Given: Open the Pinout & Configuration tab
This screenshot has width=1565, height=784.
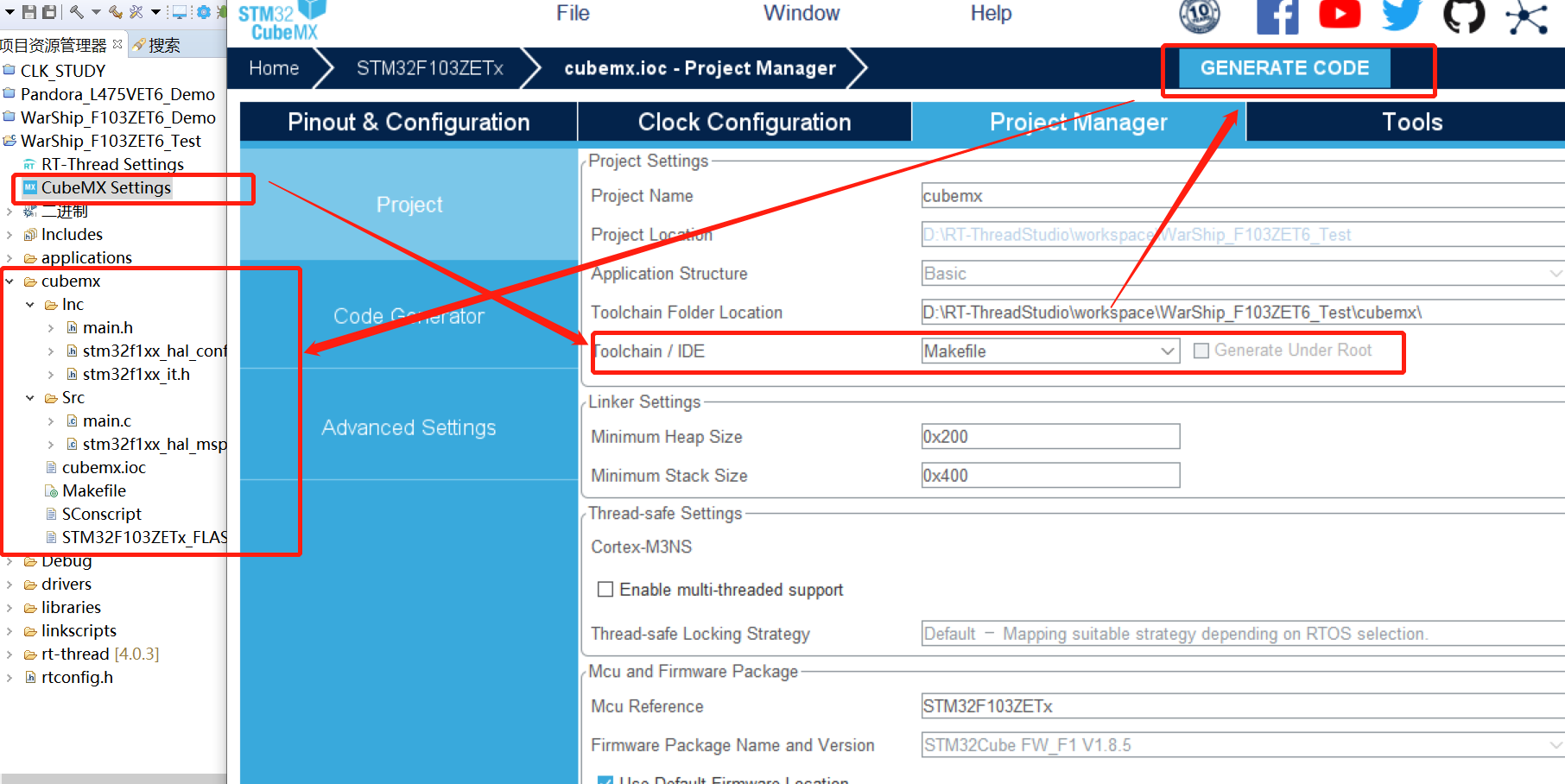Looking at the screenshot, I should pos(409,122).
